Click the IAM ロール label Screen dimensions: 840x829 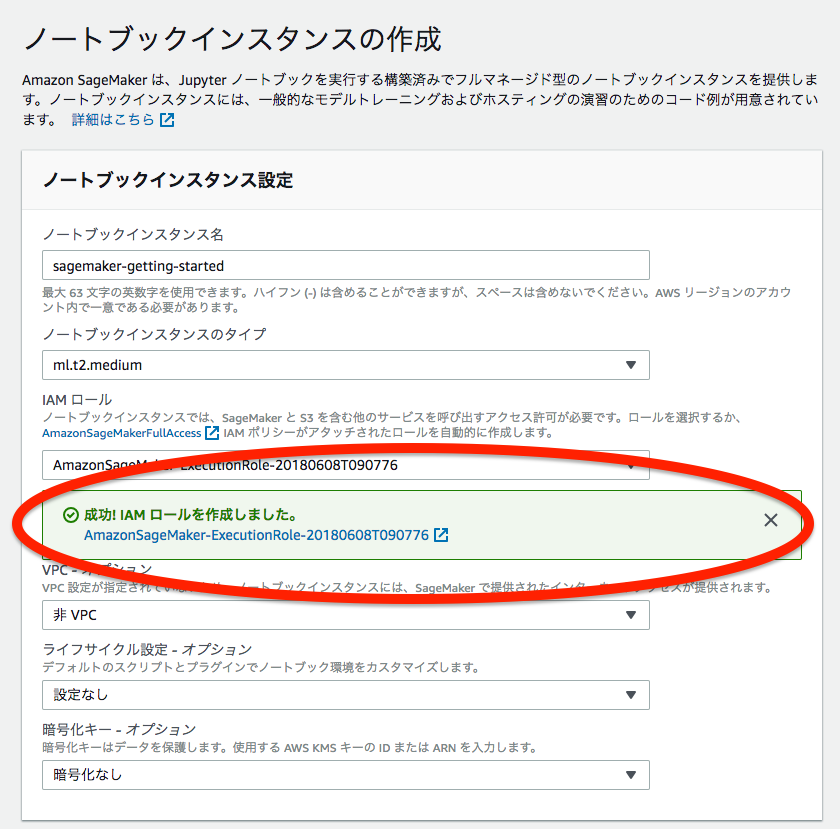pyautogui.click(x=77, y=400)
